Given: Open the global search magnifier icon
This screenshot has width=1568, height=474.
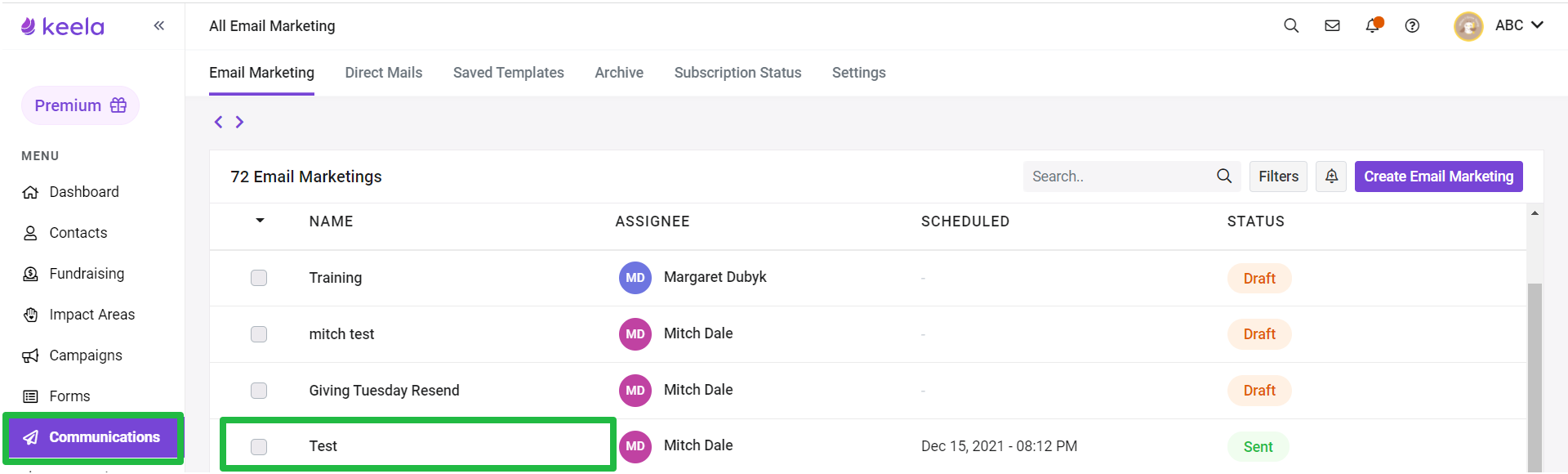Looking at the screenshot, I should [1291, 25].
